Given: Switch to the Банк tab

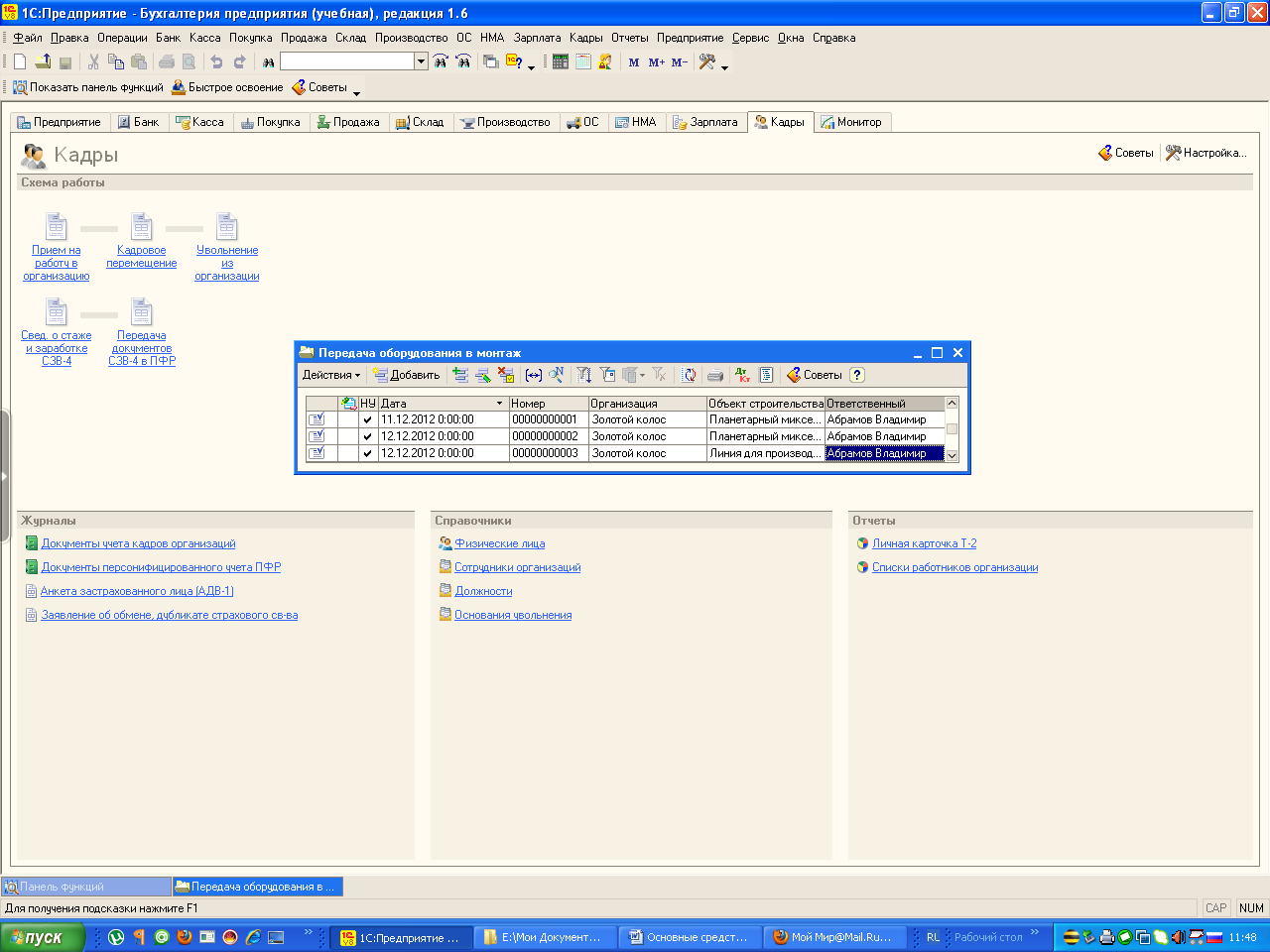Looking at the screenshot, I should 138,122.
